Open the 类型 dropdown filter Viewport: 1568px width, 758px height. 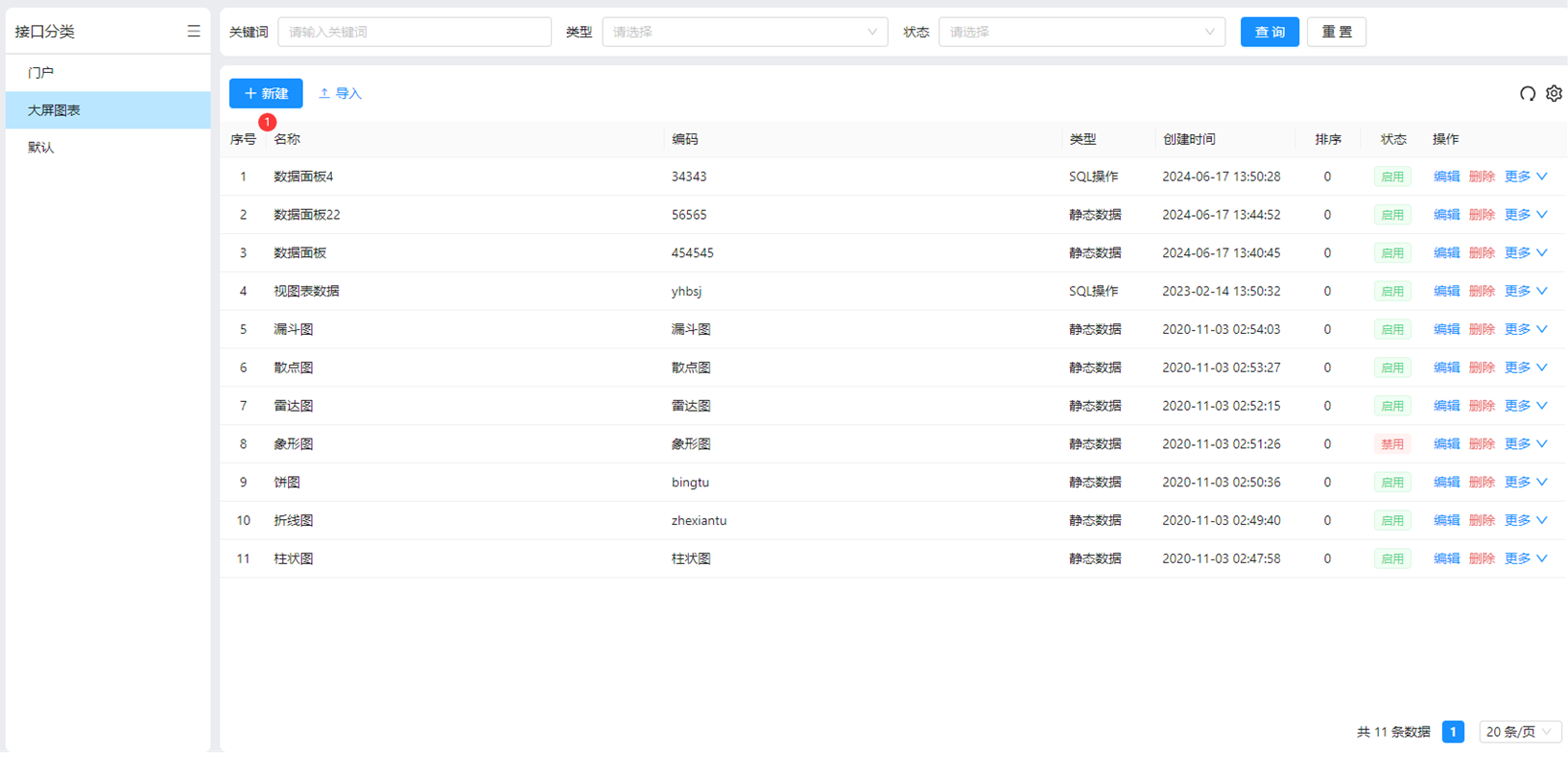point(744,32)
